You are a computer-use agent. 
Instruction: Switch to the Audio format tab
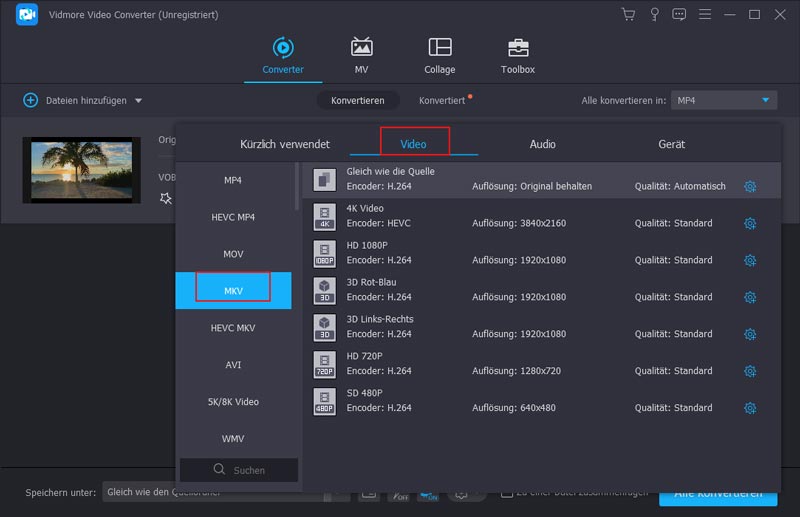[542, 144]
